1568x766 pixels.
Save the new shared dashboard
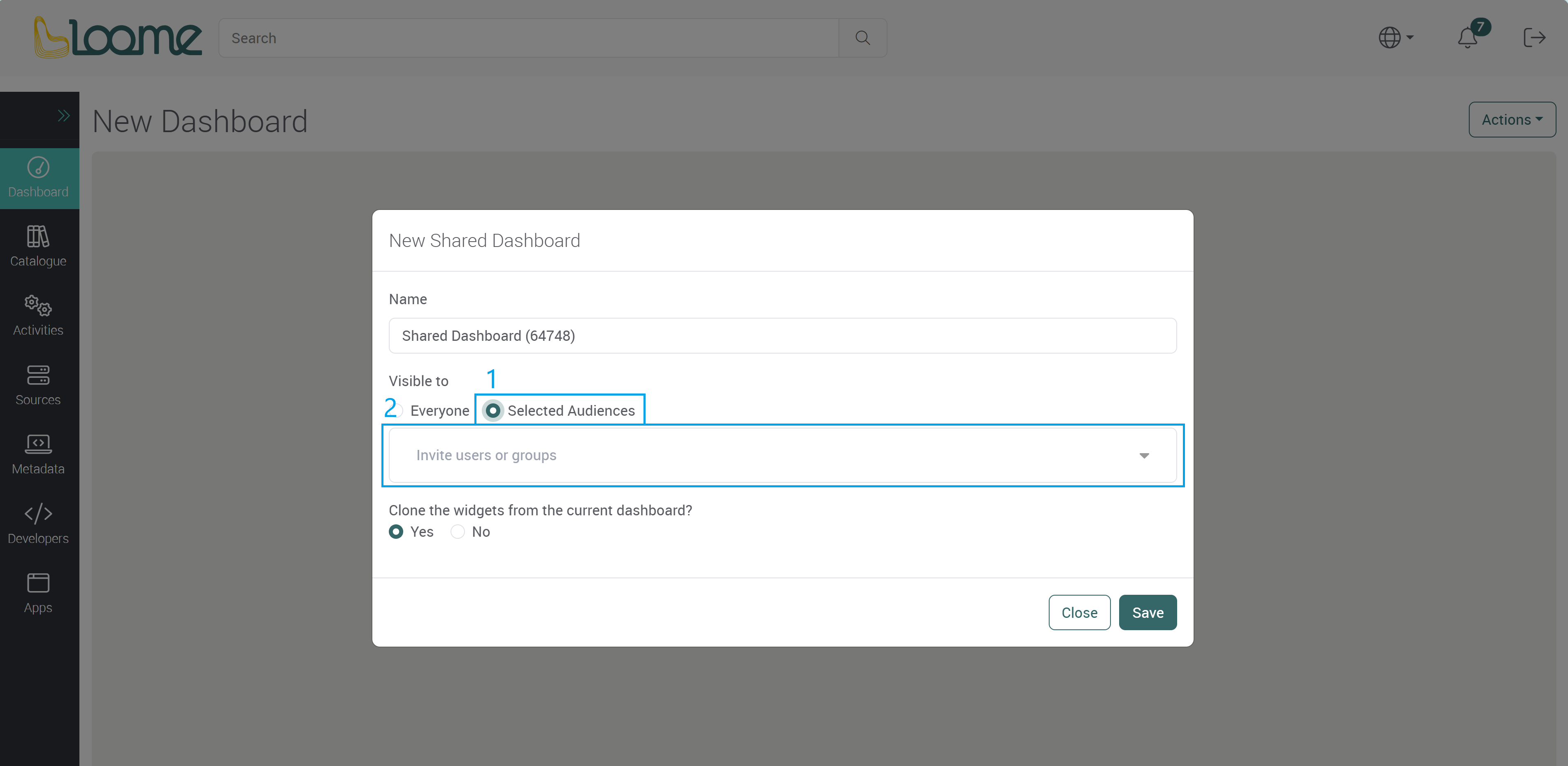[1148, 612]
